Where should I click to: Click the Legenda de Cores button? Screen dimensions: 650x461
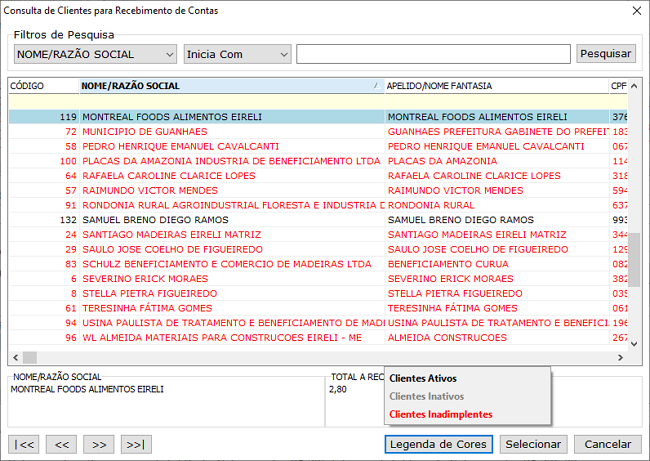(x=438, y=444)
